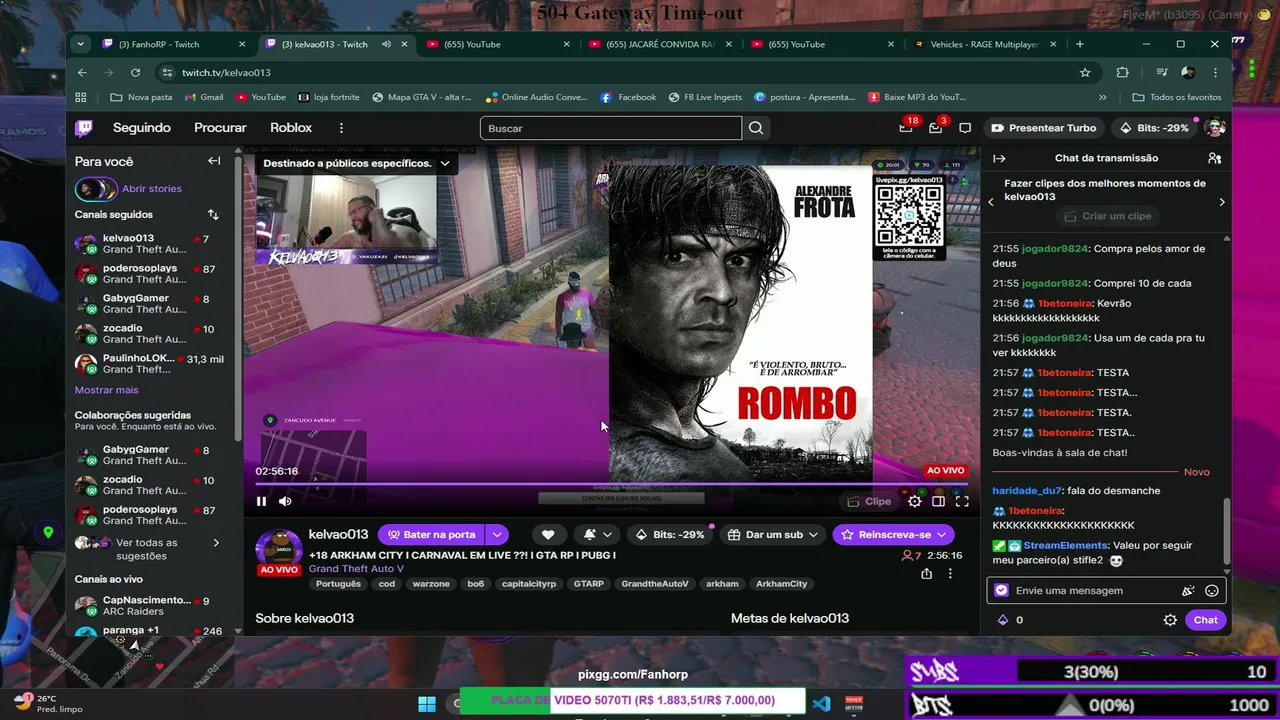
Task: Open the whispers speech bubble icon
Action: pos(965,128)
